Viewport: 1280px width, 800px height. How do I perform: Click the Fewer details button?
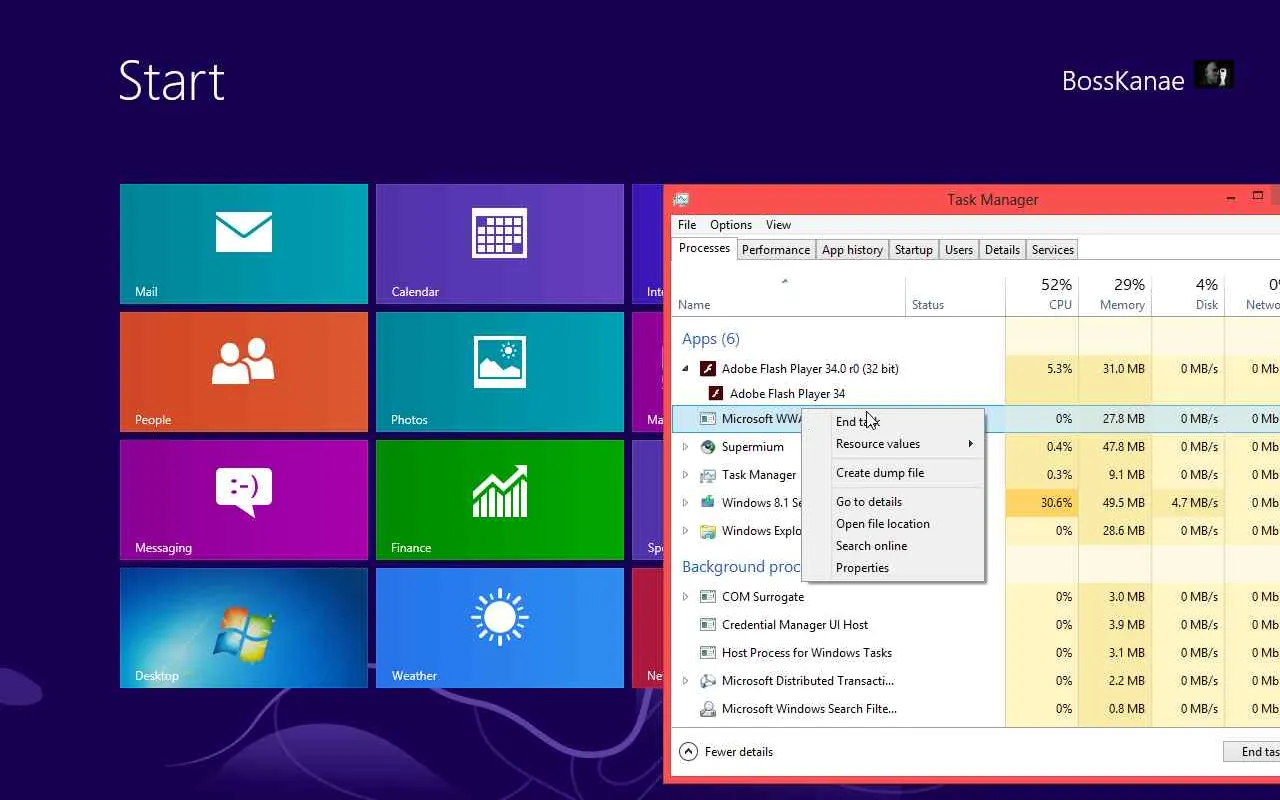(x=727, y=752)
